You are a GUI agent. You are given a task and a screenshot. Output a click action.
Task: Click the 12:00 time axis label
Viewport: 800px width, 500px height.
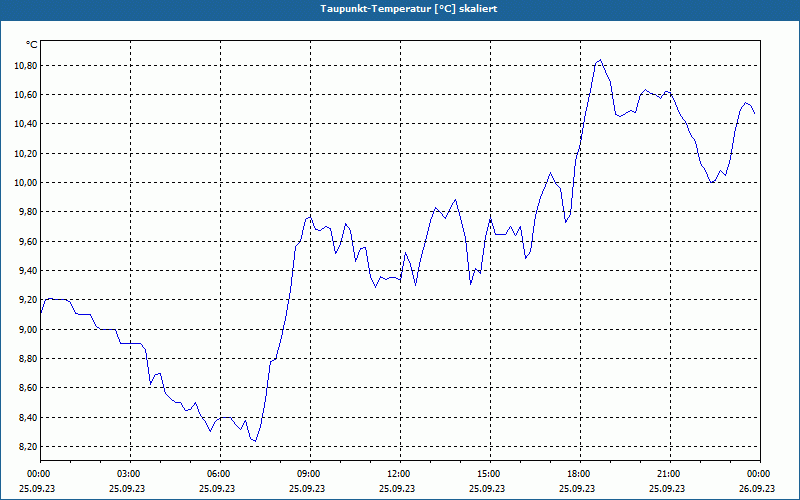pos(400,474)
